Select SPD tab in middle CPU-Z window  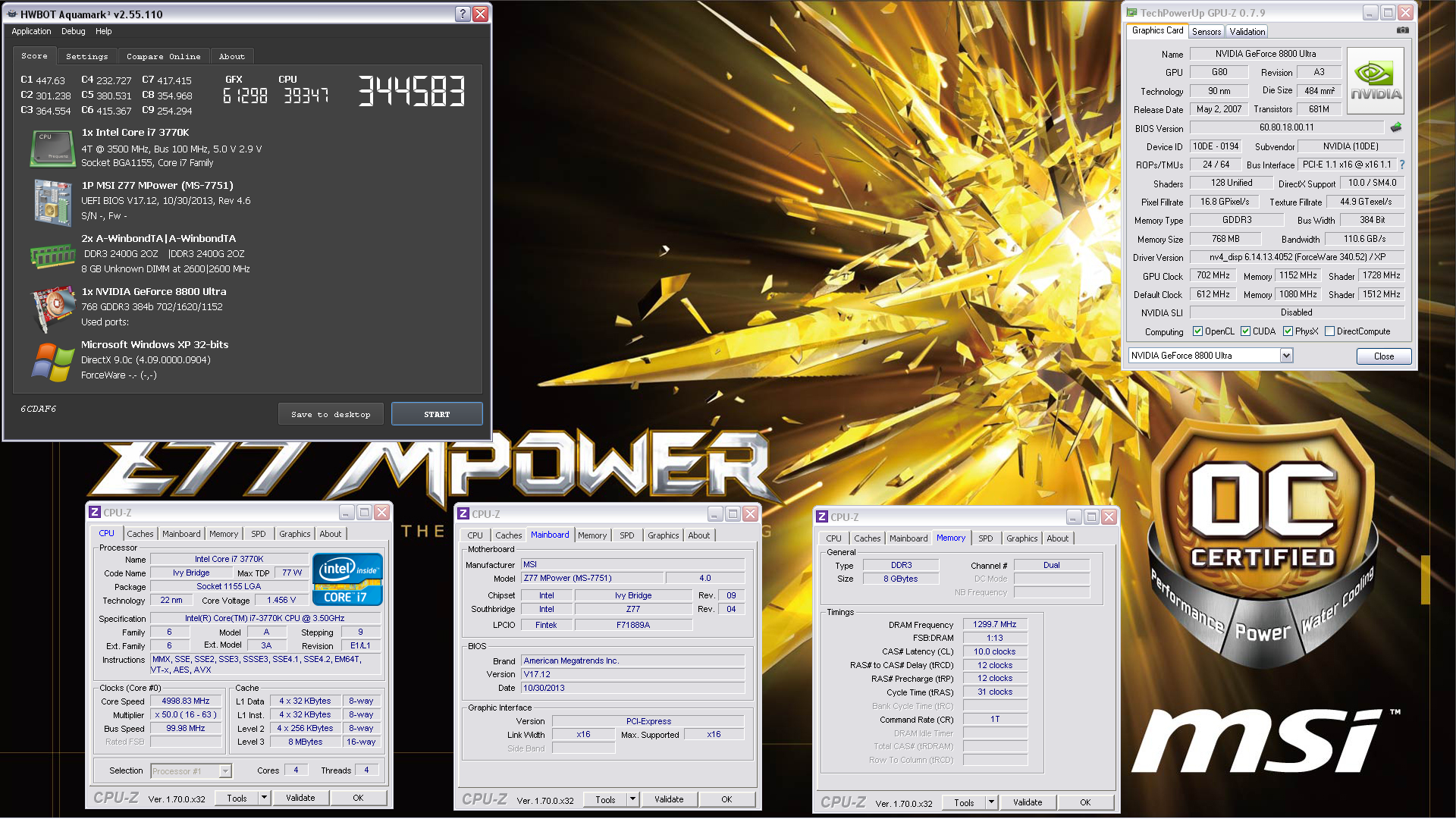(x=626, y=535)
